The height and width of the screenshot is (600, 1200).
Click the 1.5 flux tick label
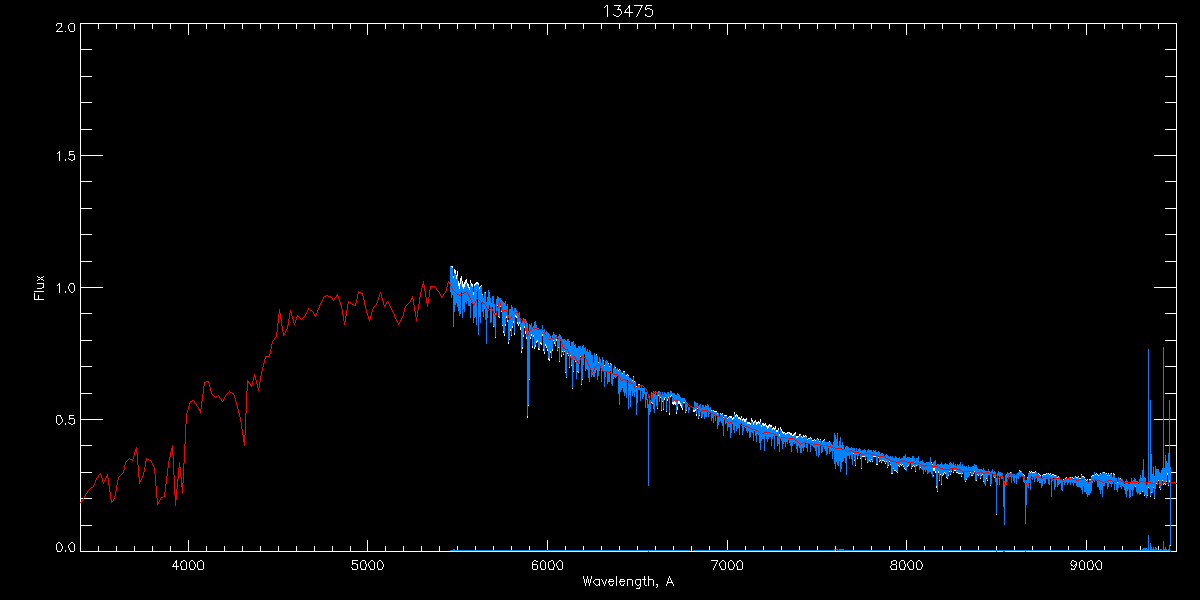click(x=63, y=157)
